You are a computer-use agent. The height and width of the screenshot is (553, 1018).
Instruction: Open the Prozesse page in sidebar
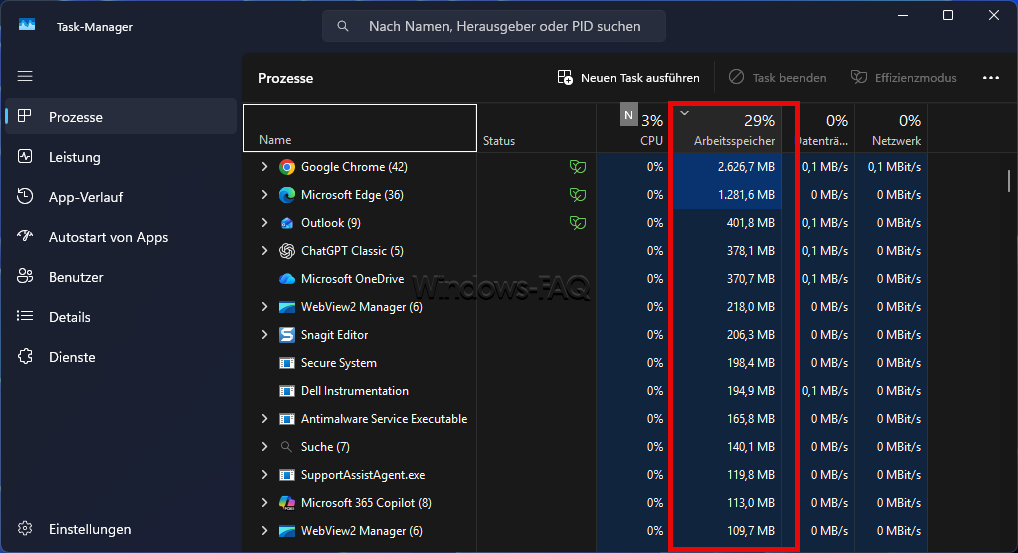(121, 117)
